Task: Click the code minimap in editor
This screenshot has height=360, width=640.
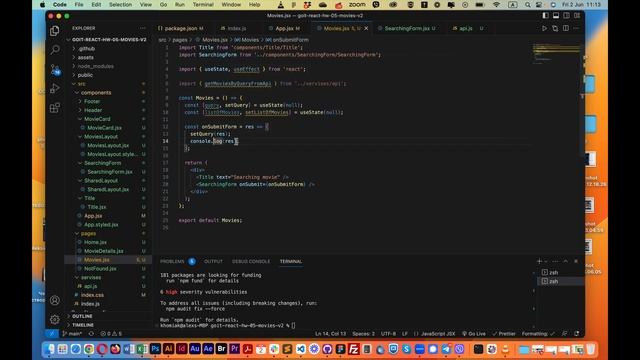Action: (x=556, y=53)
